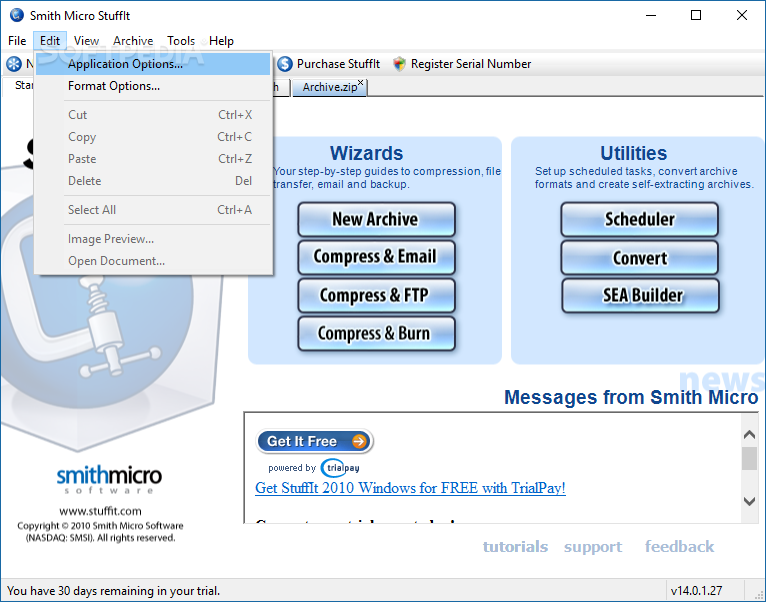Minimize the StuffIt window

[651, 15]
